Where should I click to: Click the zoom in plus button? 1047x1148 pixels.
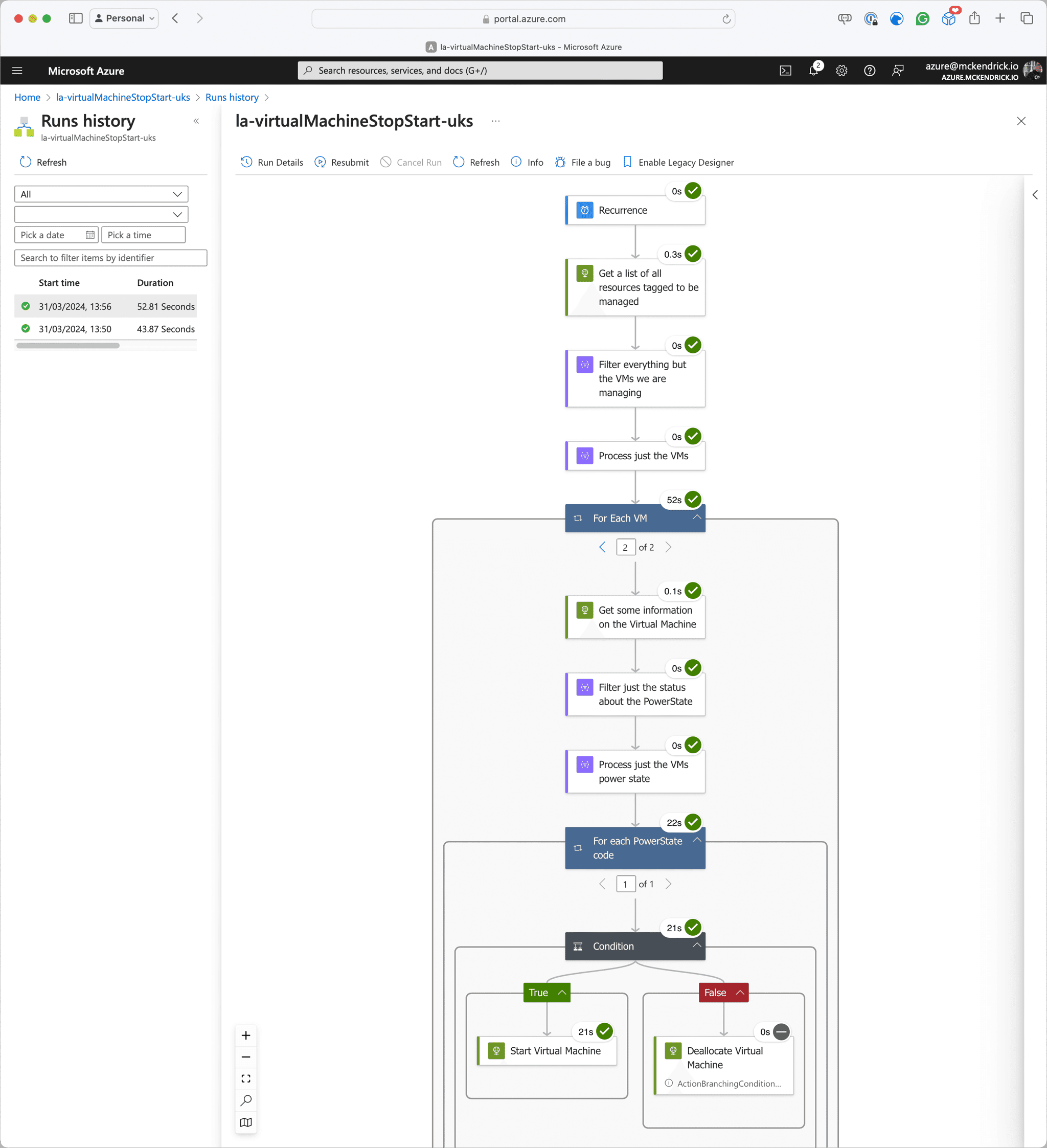tap(246, 1036)
